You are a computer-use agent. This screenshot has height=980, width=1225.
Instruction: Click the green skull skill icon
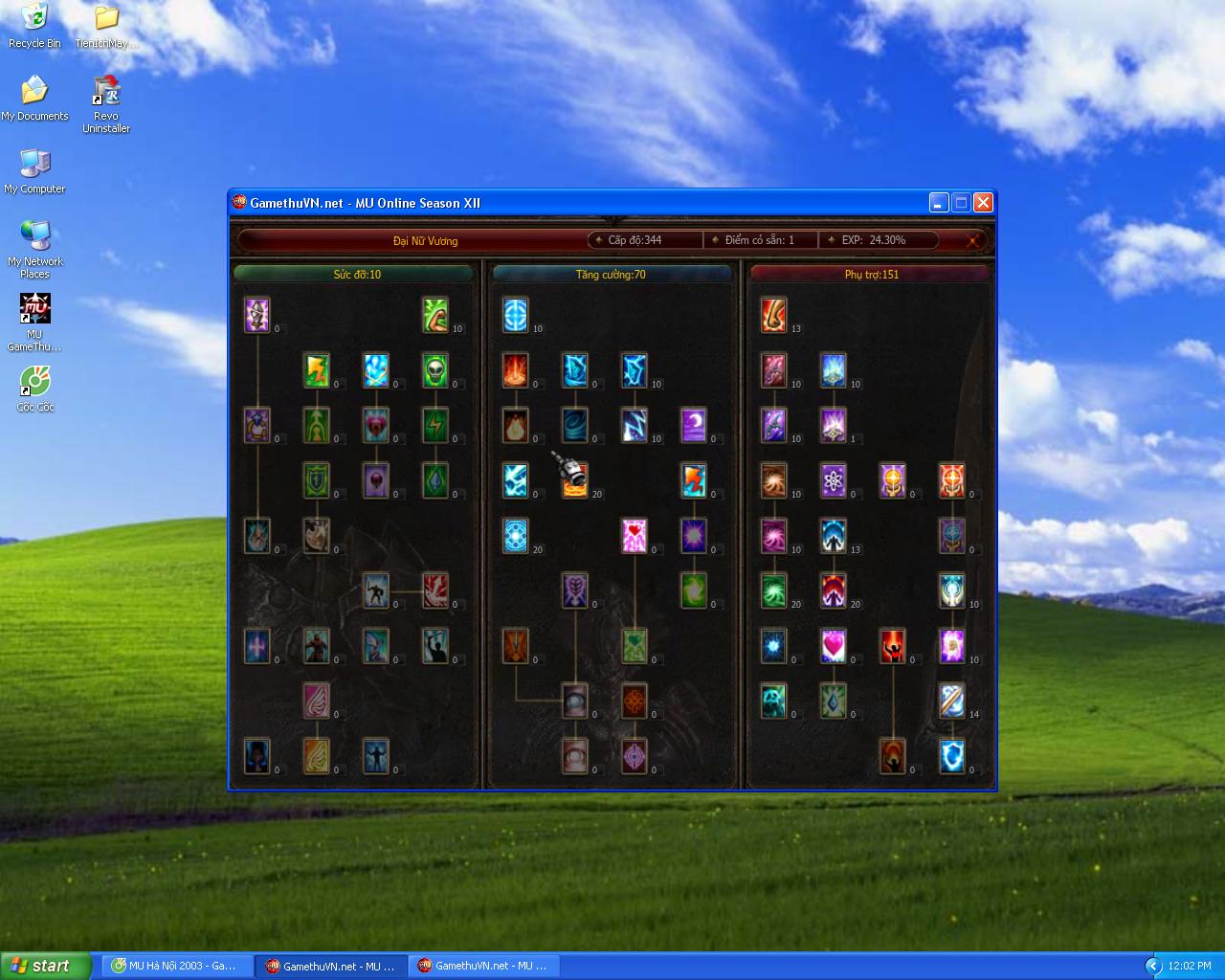pyautogui.click(x=435, y=369)
